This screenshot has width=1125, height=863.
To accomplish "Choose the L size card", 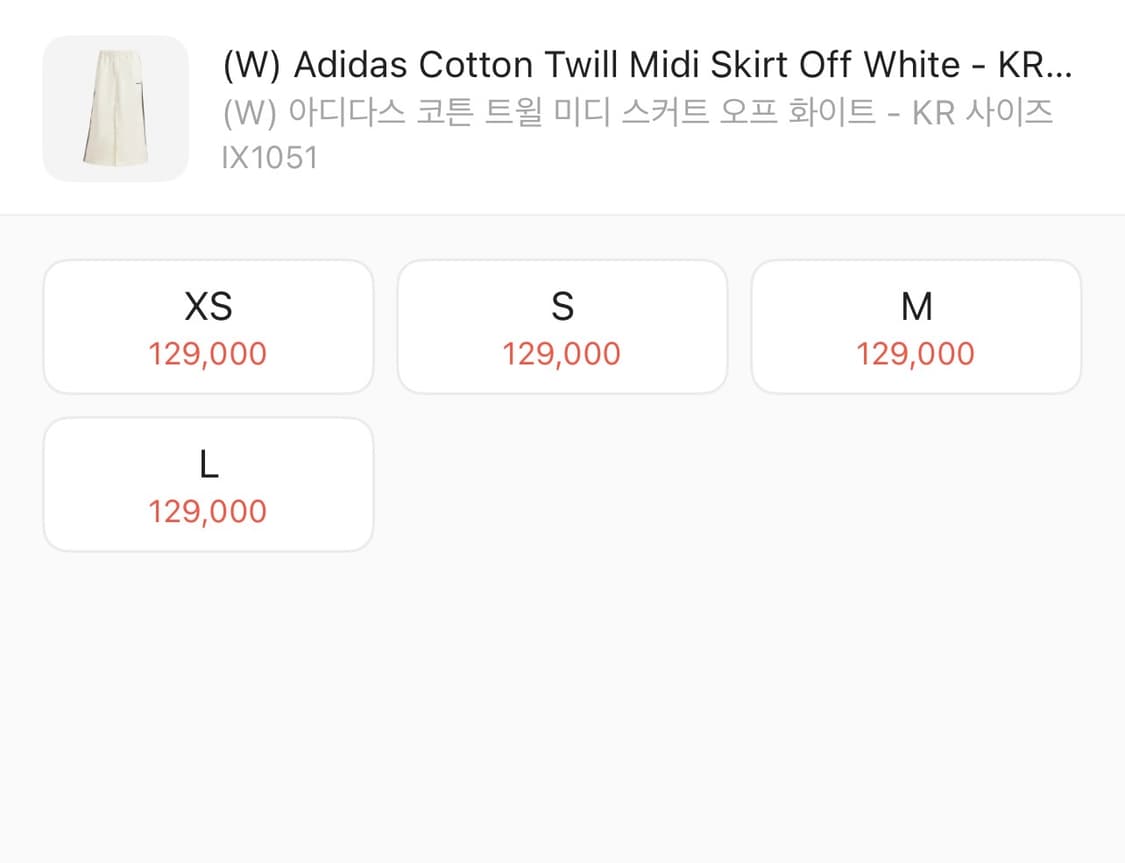I will [x=209, y=485].
